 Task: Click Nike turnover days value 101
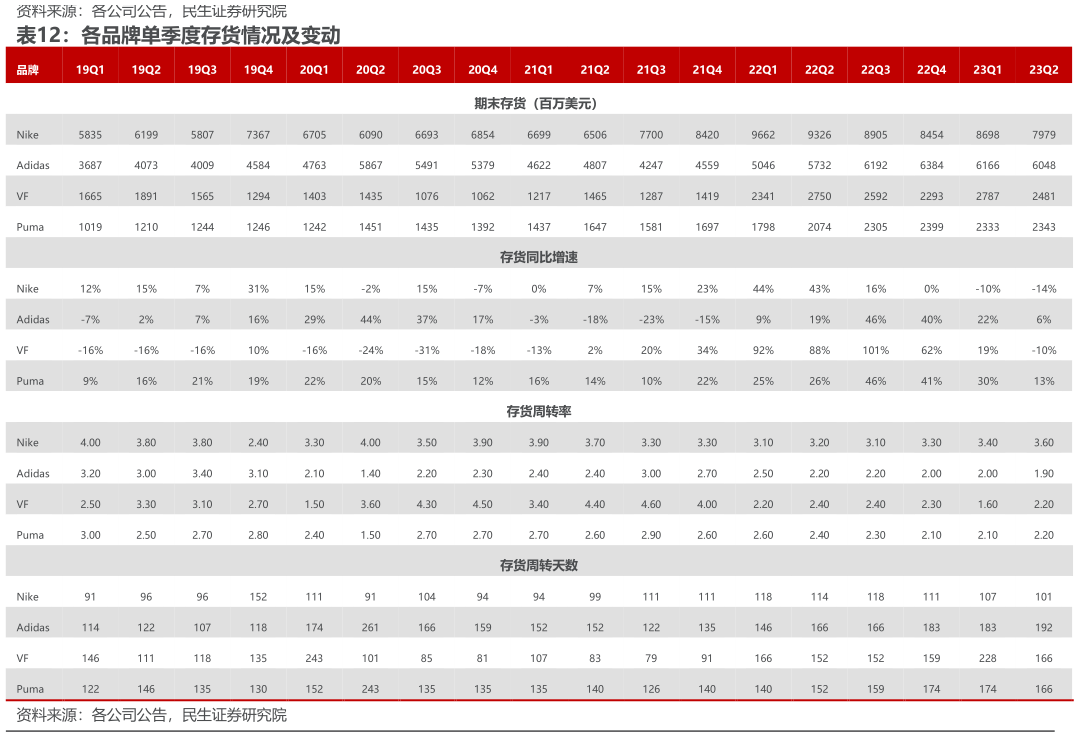1043,597
